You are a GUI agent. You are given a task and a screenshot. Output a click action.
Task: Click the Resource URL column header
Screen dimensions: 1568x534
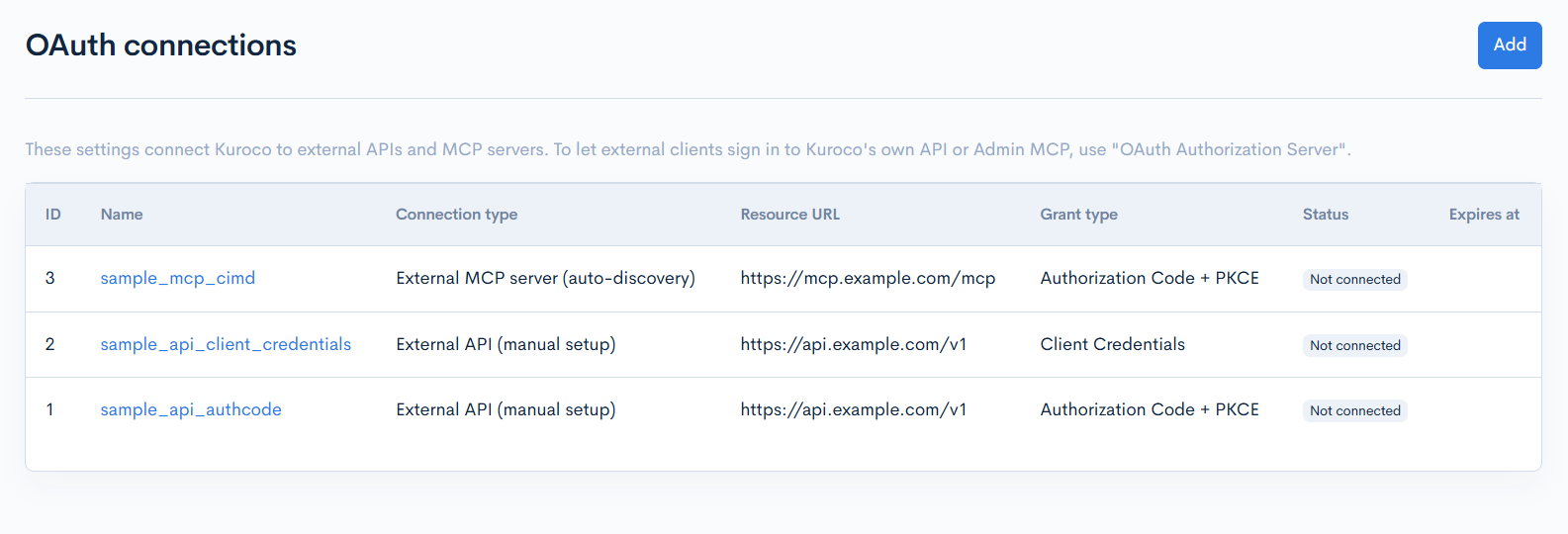(x=790, y=215)
